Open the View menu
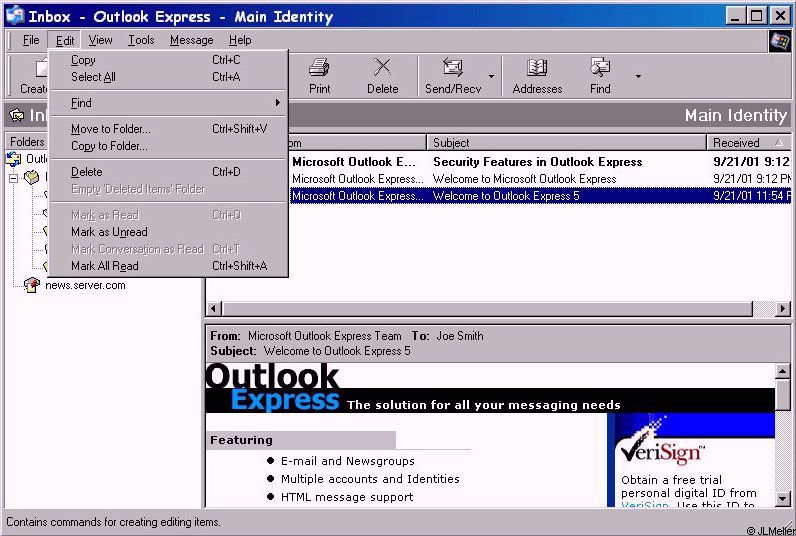 [100, 40]
